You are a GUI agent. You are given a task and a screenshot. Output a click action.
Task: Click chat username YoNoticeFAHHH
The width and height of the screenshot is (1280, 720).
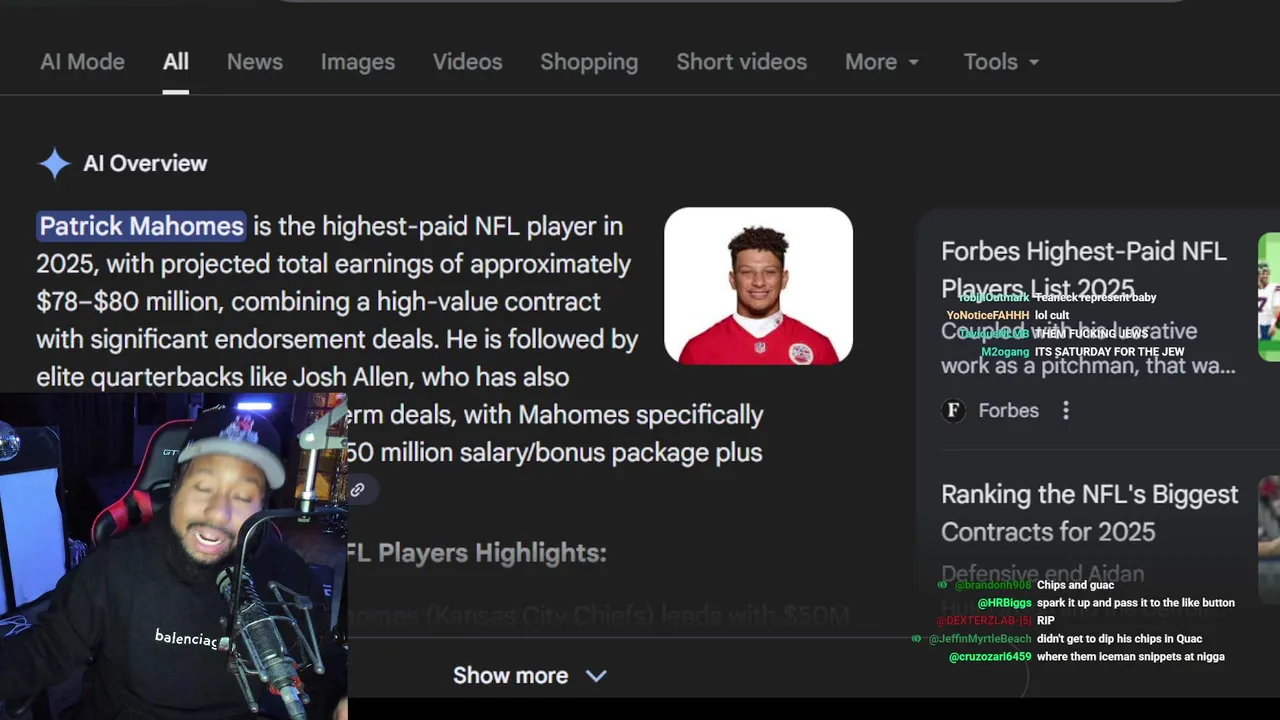point(988,315)
